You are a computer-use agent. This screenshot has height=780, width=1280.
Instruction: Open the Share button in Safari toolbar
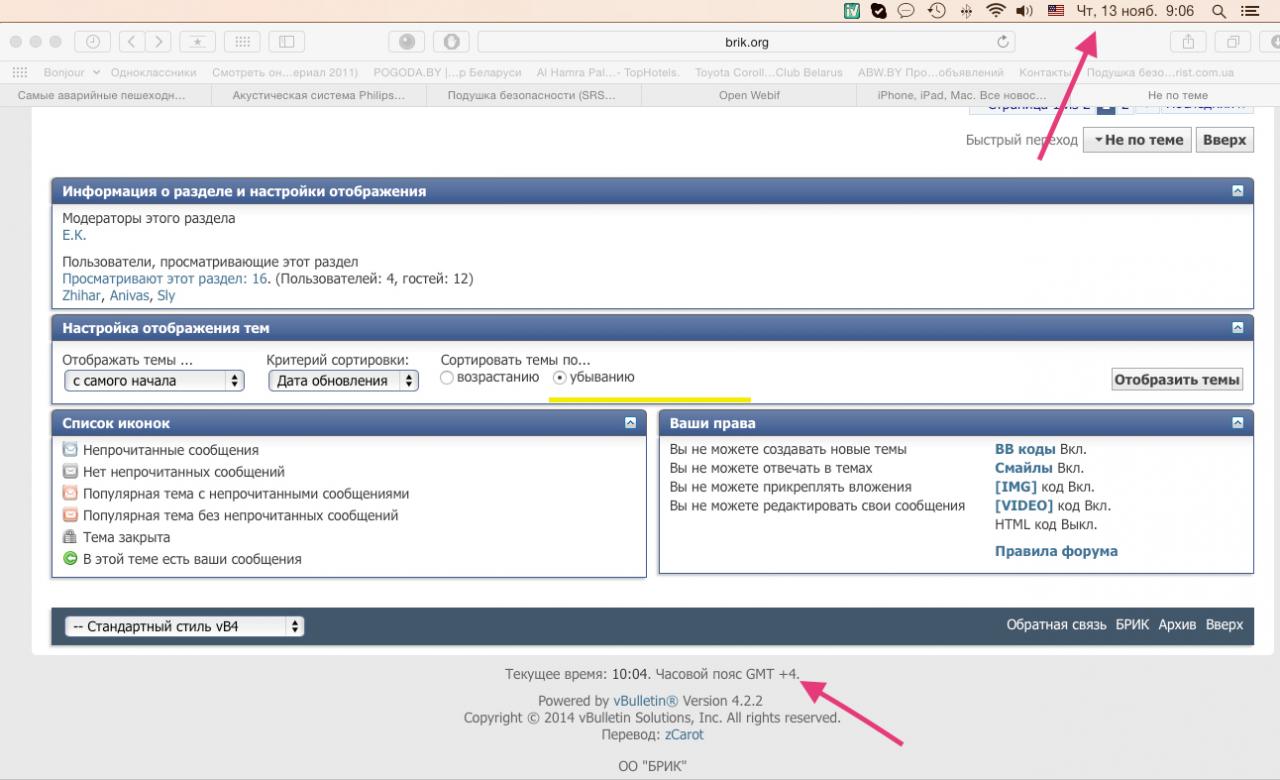[1188, 42]
